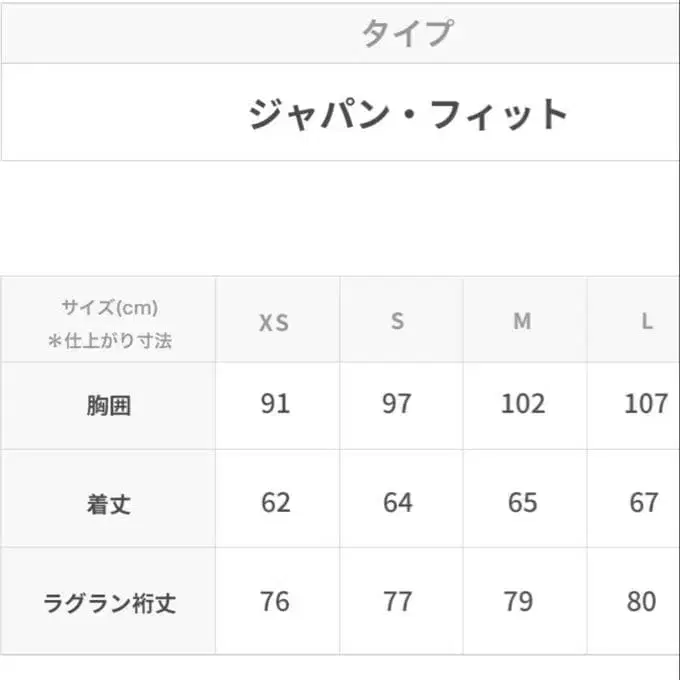Viewport: 680px width, 680px height.
Task: Select the ラグラン裄丈 row label
Action: click(109, 603)
